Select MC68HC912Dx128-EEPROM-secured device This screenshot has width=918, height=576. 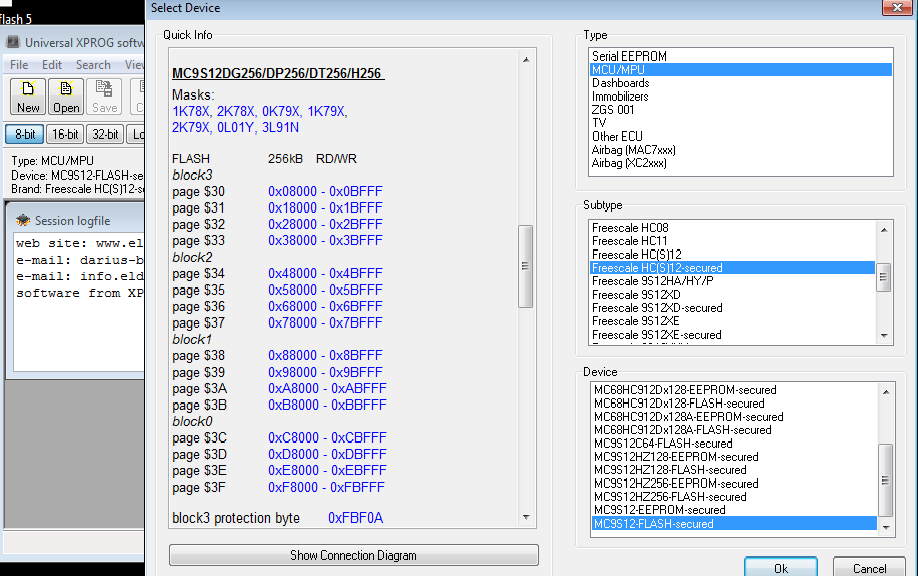[735, 390]
